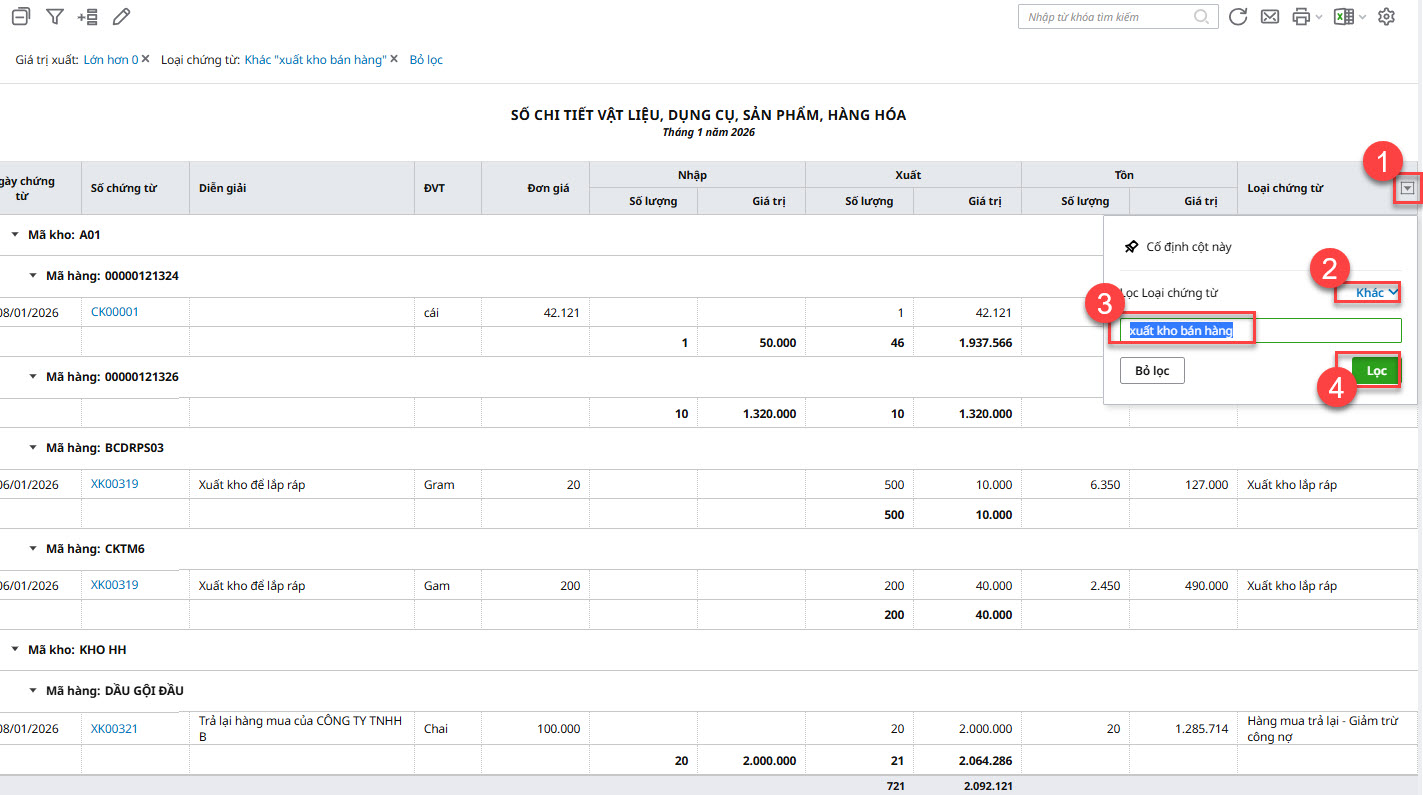Click the collapse all rows icon
Screen dimensions: 1423x795
20,17
